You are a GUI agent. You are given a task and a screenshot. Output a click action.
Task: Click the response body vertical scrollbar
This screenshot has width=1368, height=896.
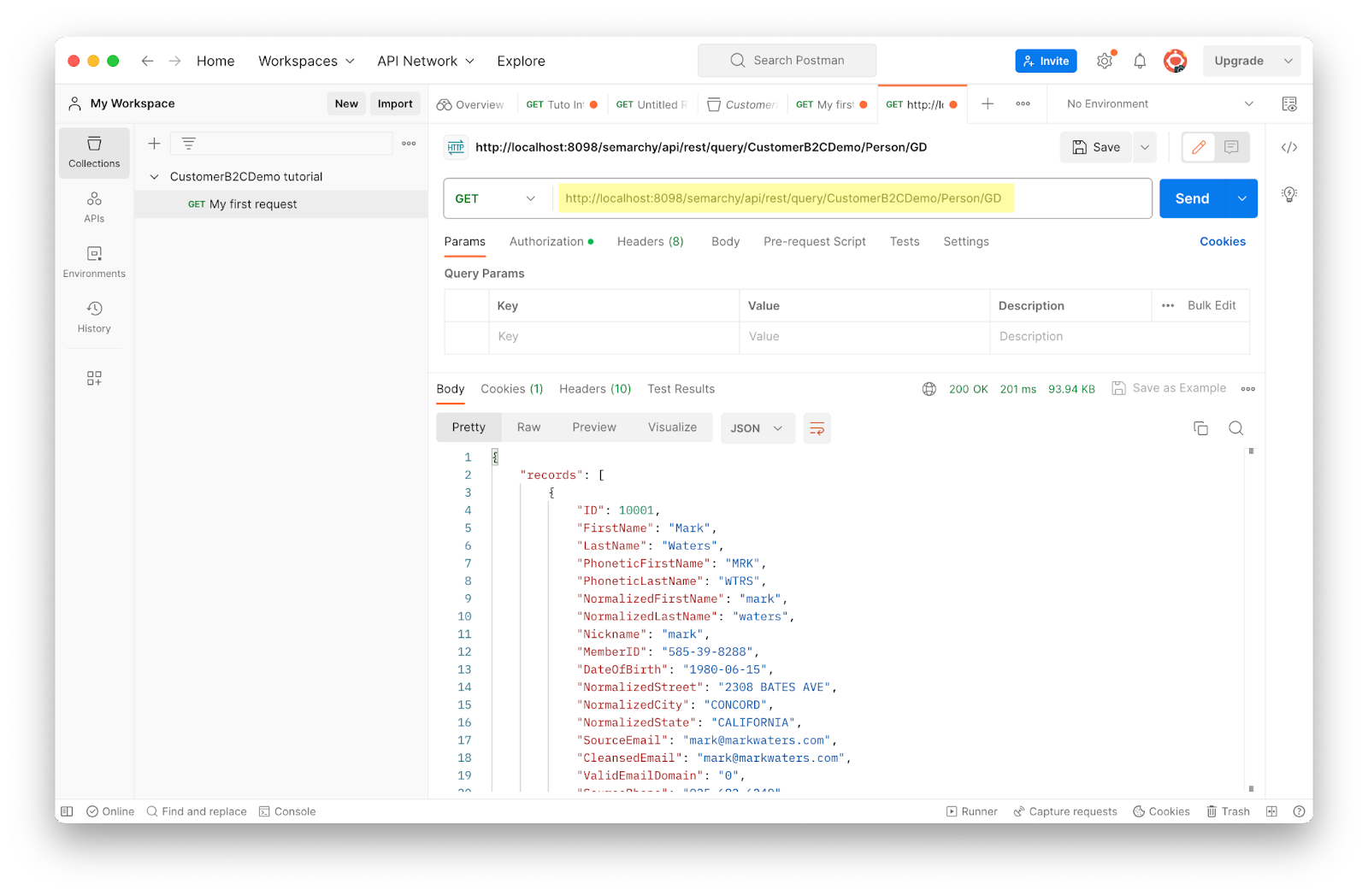(x=1251, y=616)
